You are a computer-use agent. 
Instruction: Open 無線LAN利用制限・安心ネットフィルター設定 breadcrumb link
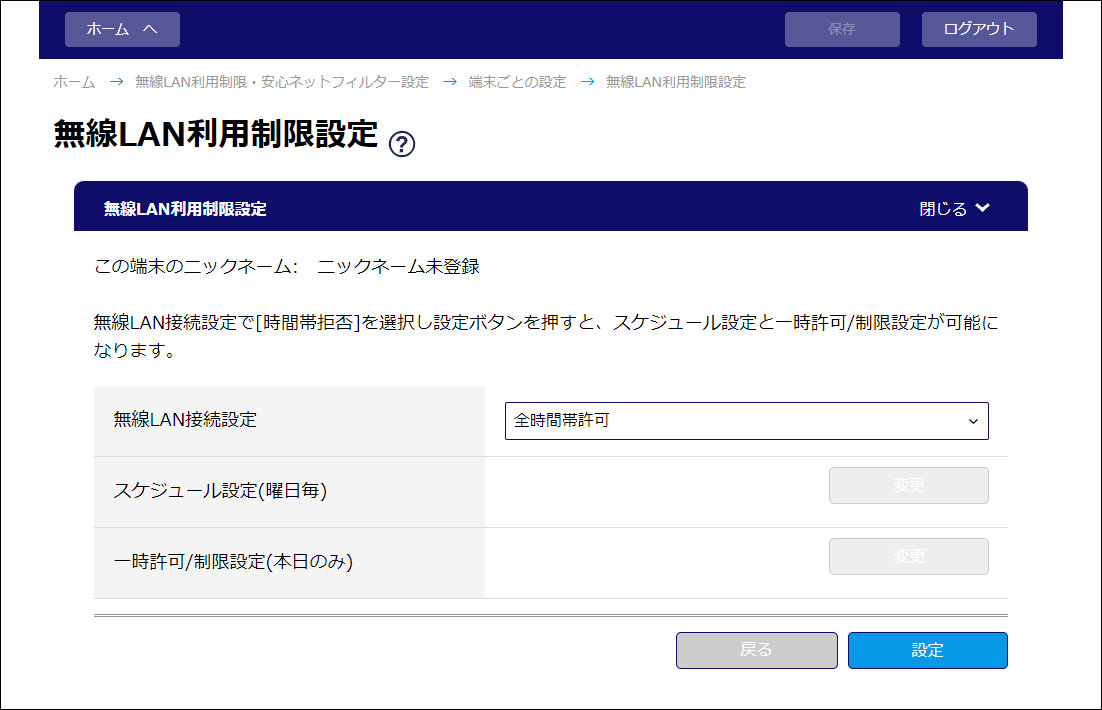tap(282, 82)
